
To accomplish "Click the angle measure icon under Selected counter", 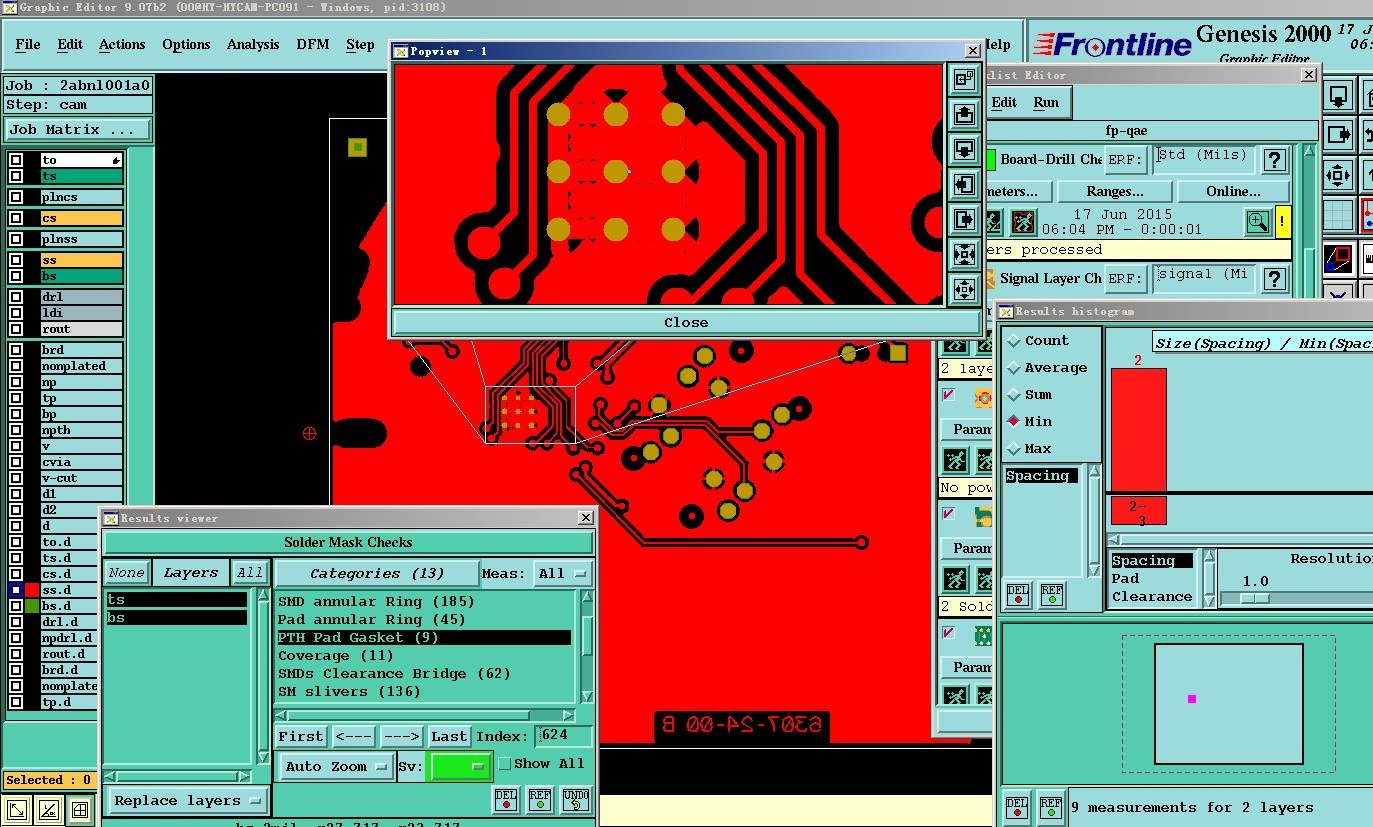I will click(49, 810).
